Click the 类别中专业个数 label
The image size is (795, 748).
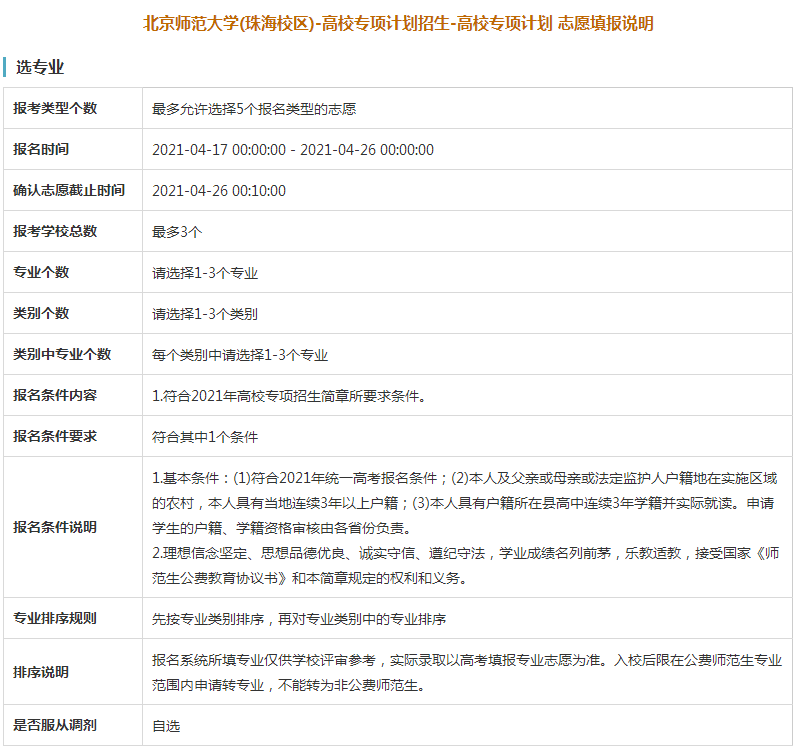coord(62,354)
